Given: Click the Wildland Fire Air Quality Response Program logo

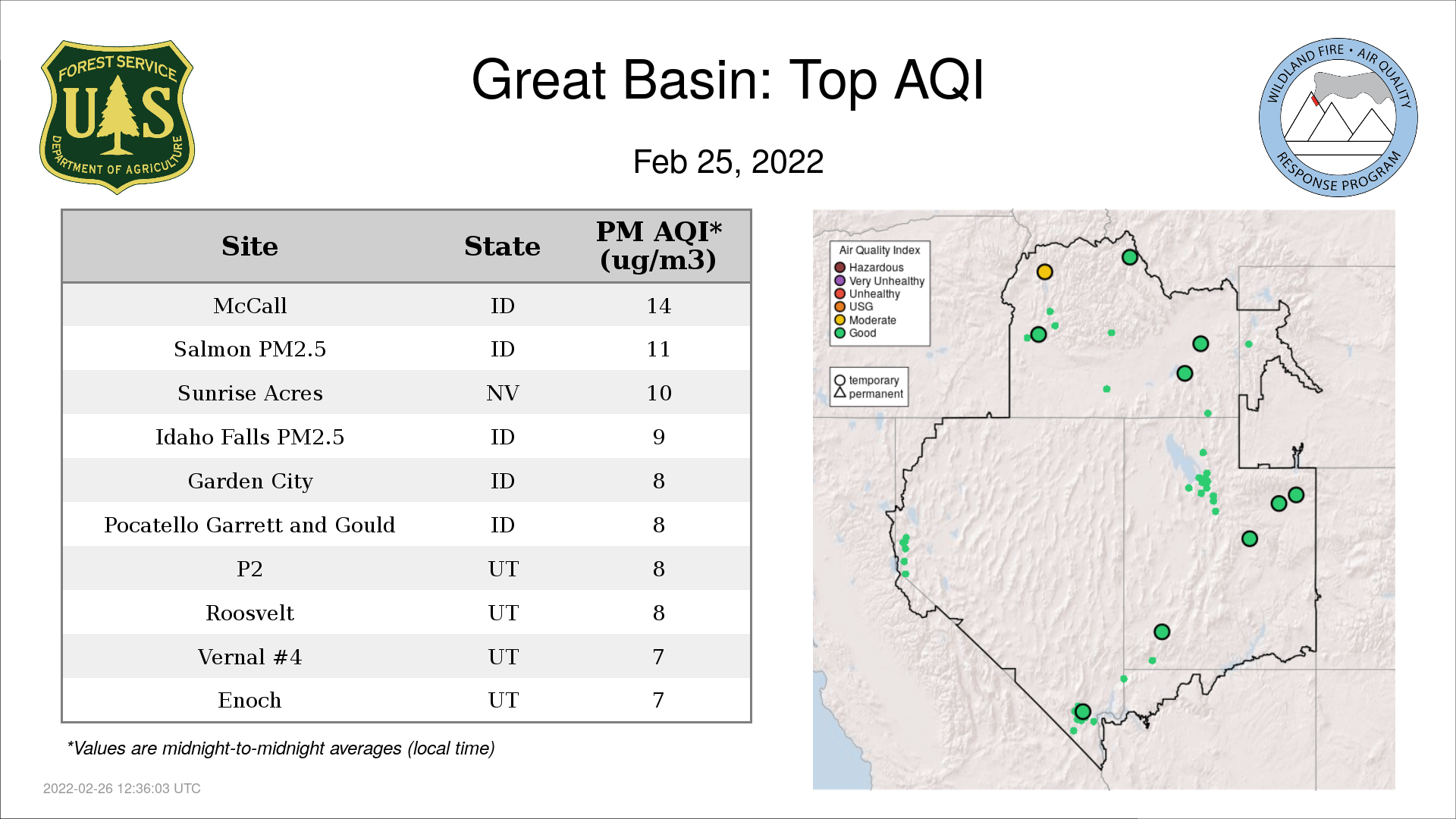Looking at the screenshot, I should click(1338, 118).
